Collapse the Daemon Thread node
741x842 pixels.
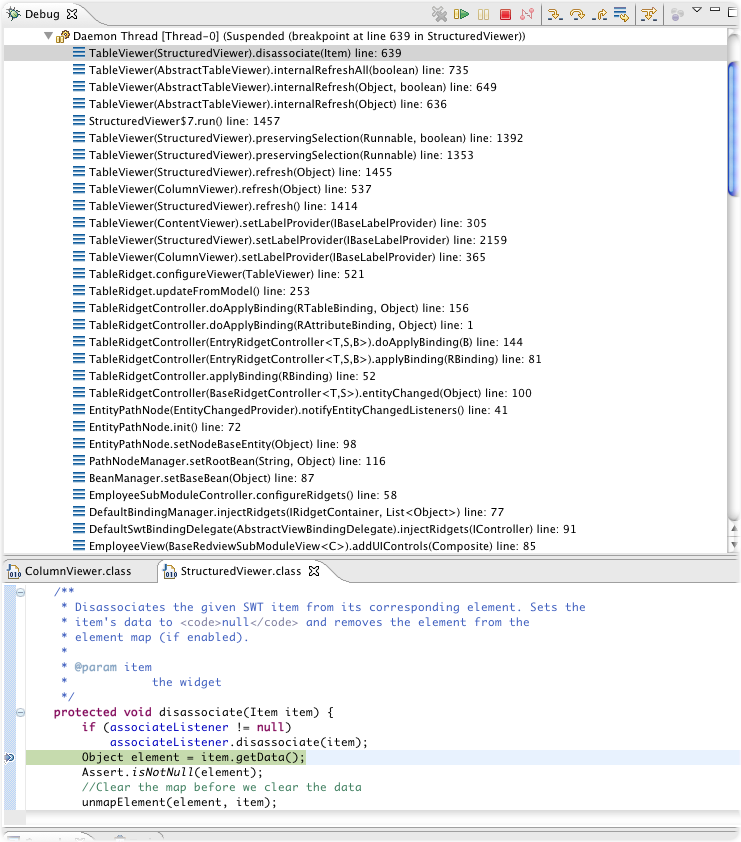[48, 36]
